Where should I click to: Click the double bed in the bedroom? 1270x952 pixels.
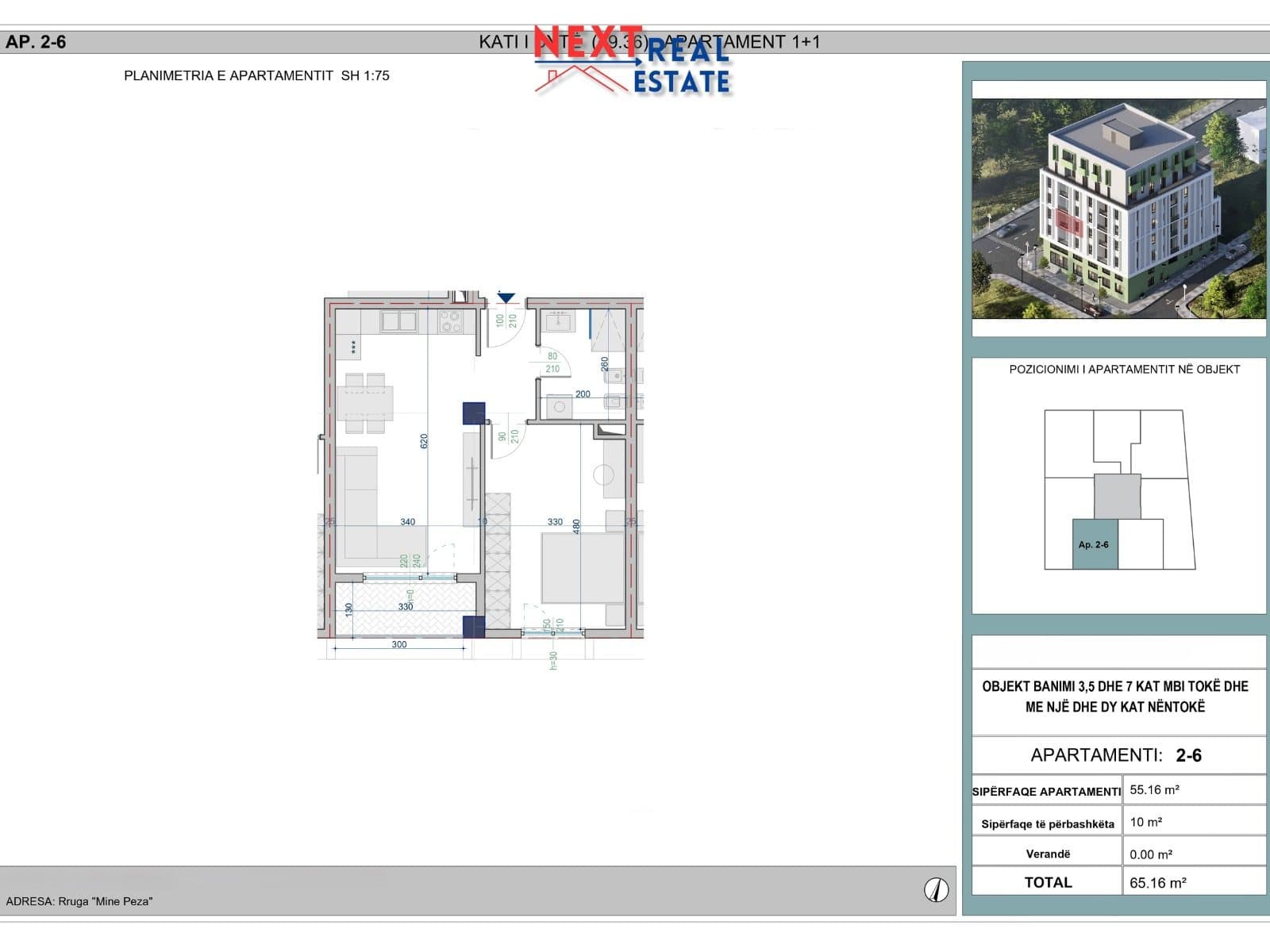coord(583,568)
